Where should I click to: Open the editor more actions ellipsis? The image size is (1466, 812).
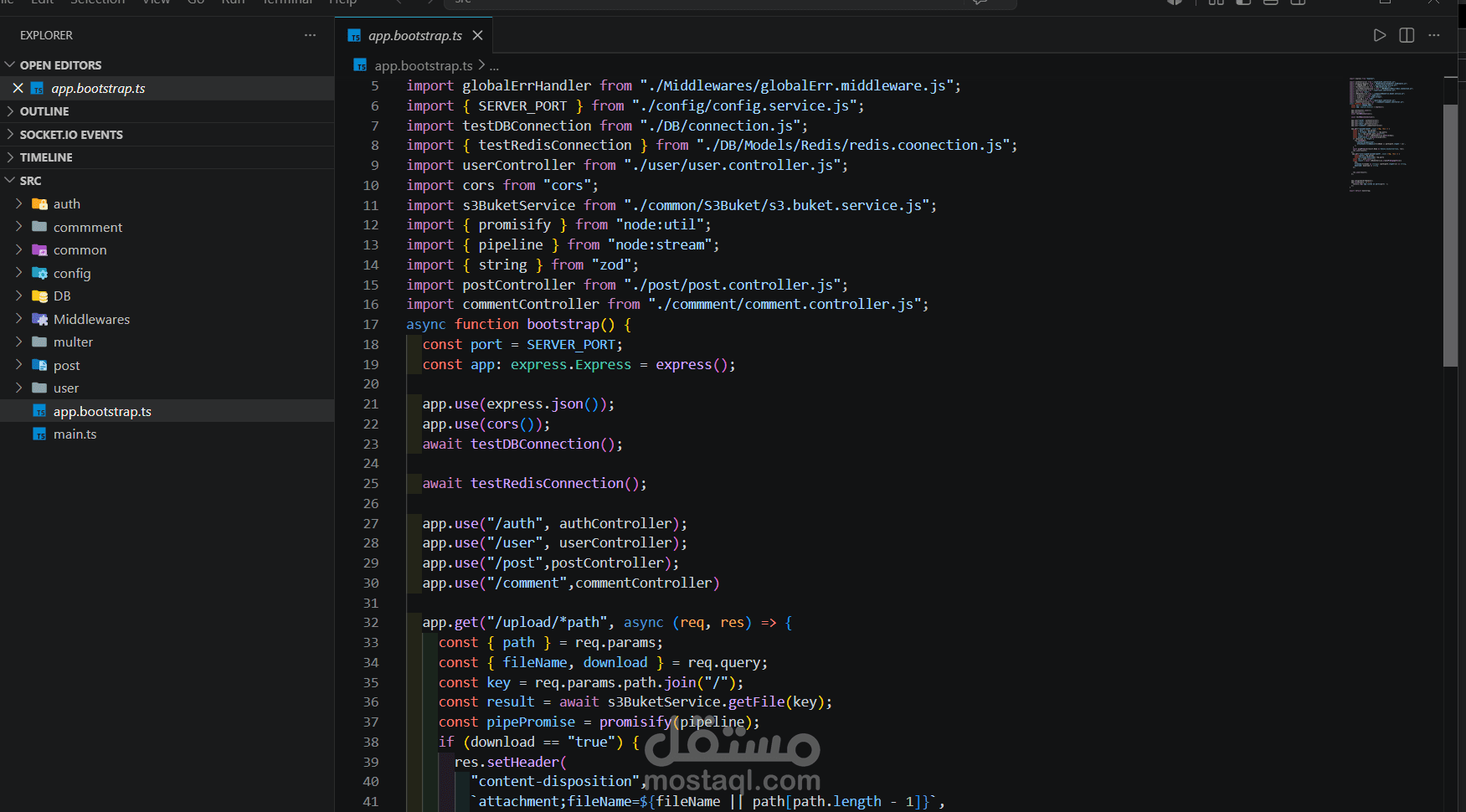1434,35
